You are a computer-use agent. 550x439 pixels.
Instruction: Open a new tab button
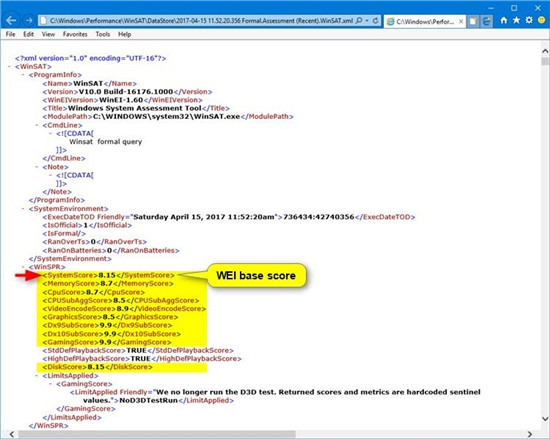pos(473,21)
